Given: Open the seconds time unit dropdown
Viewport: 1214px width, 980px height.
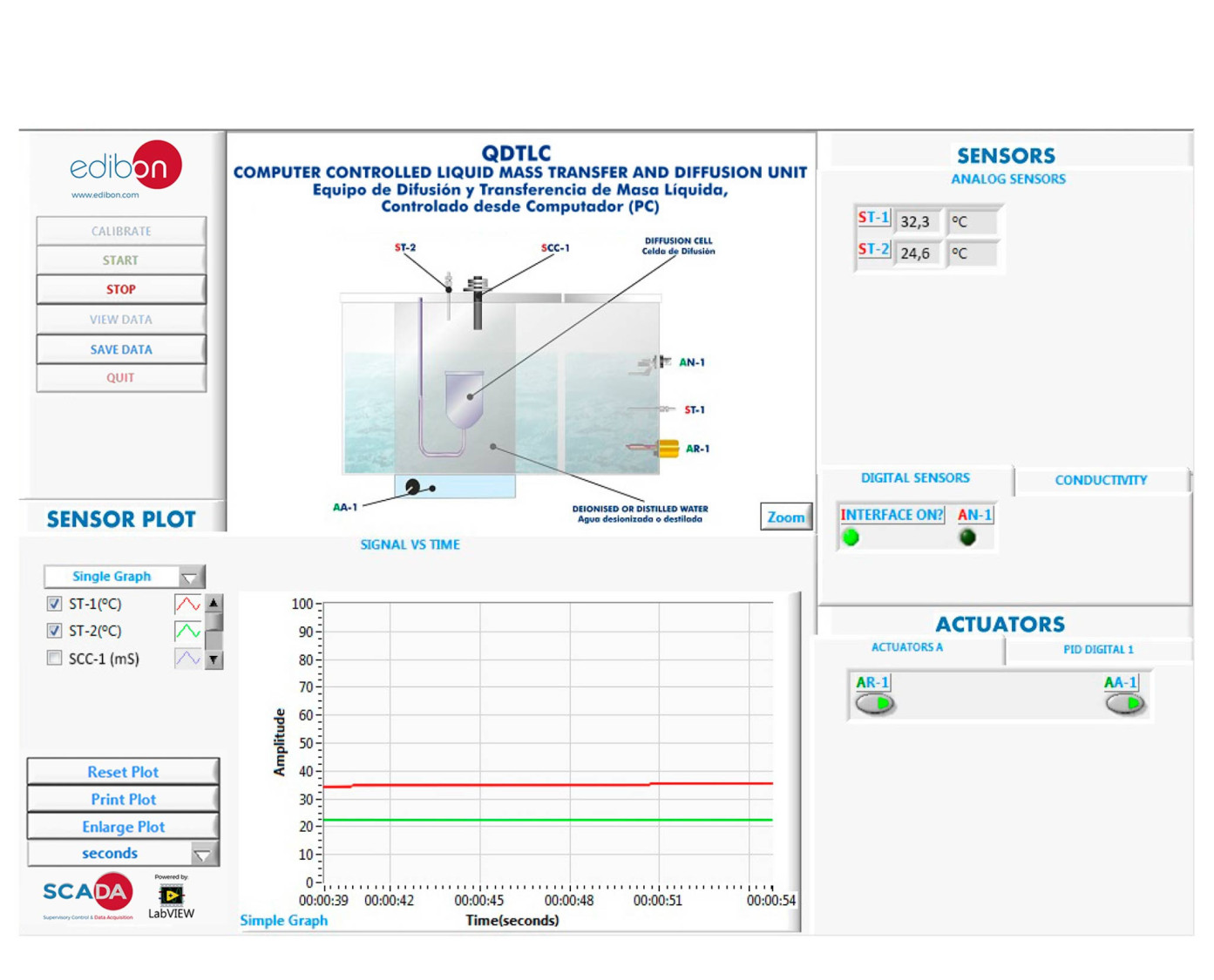Looking at the screenshot, I should click(x=123, y=854).
